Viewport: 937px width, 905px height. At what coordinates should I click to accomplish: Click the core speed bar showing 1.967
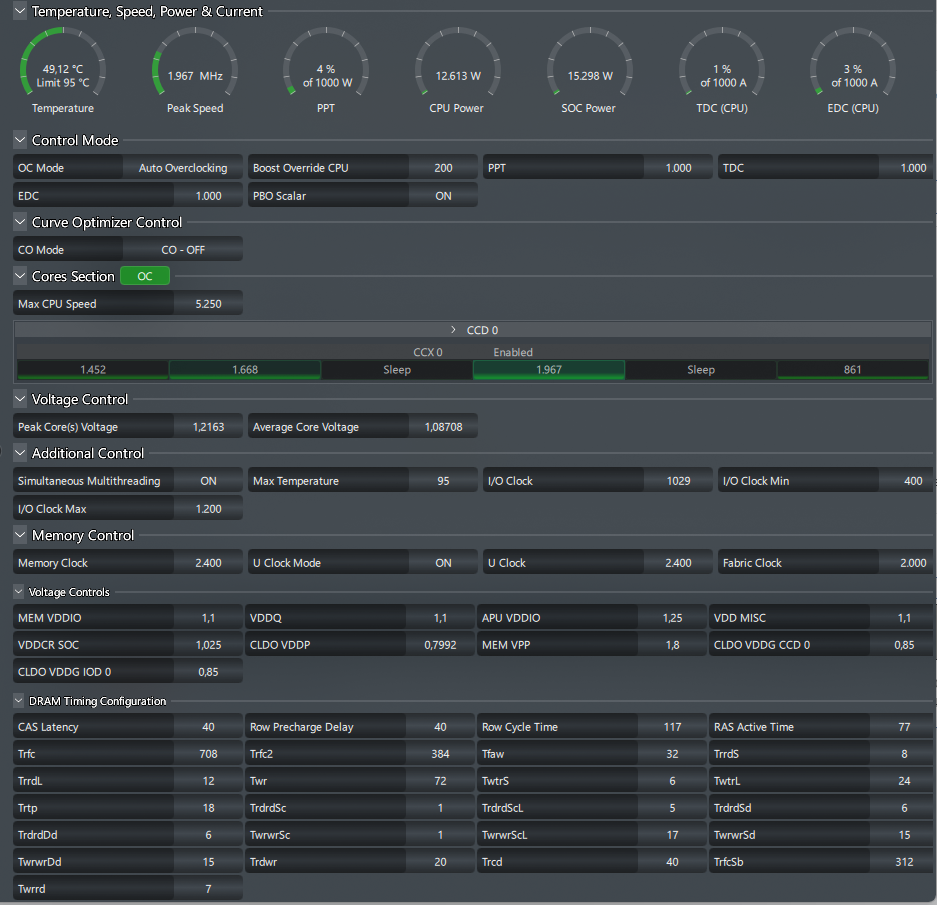pyautogui.click(x=548, y=370)
